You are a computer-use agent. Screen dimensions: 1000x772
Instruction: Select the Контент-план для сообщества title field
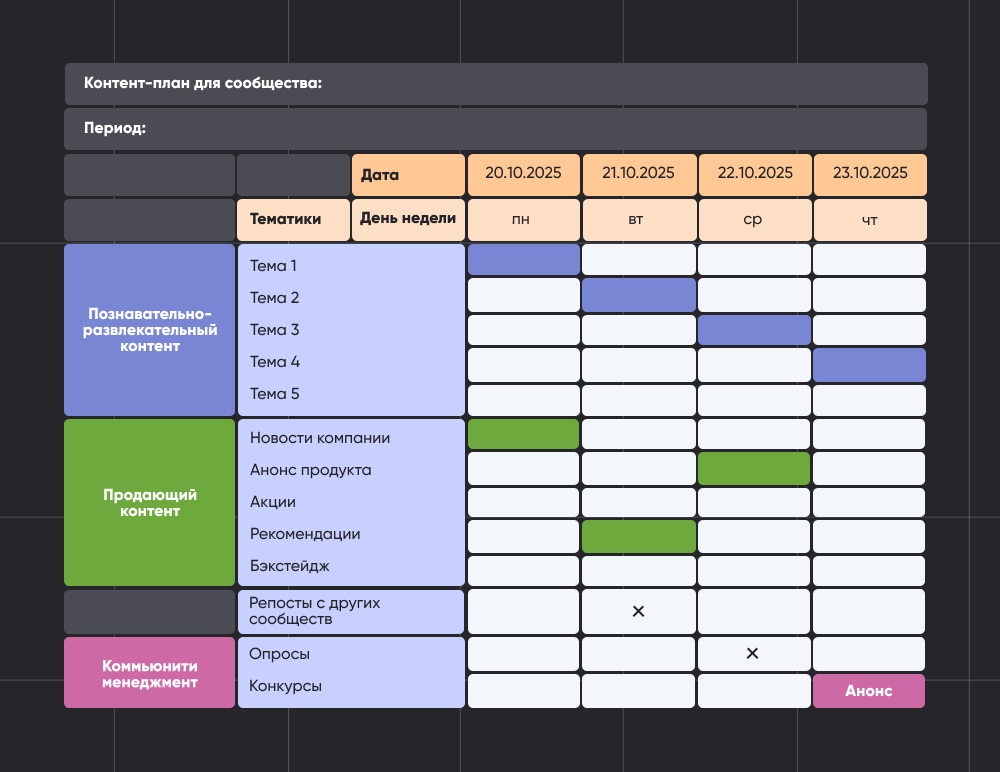point(496,84)
